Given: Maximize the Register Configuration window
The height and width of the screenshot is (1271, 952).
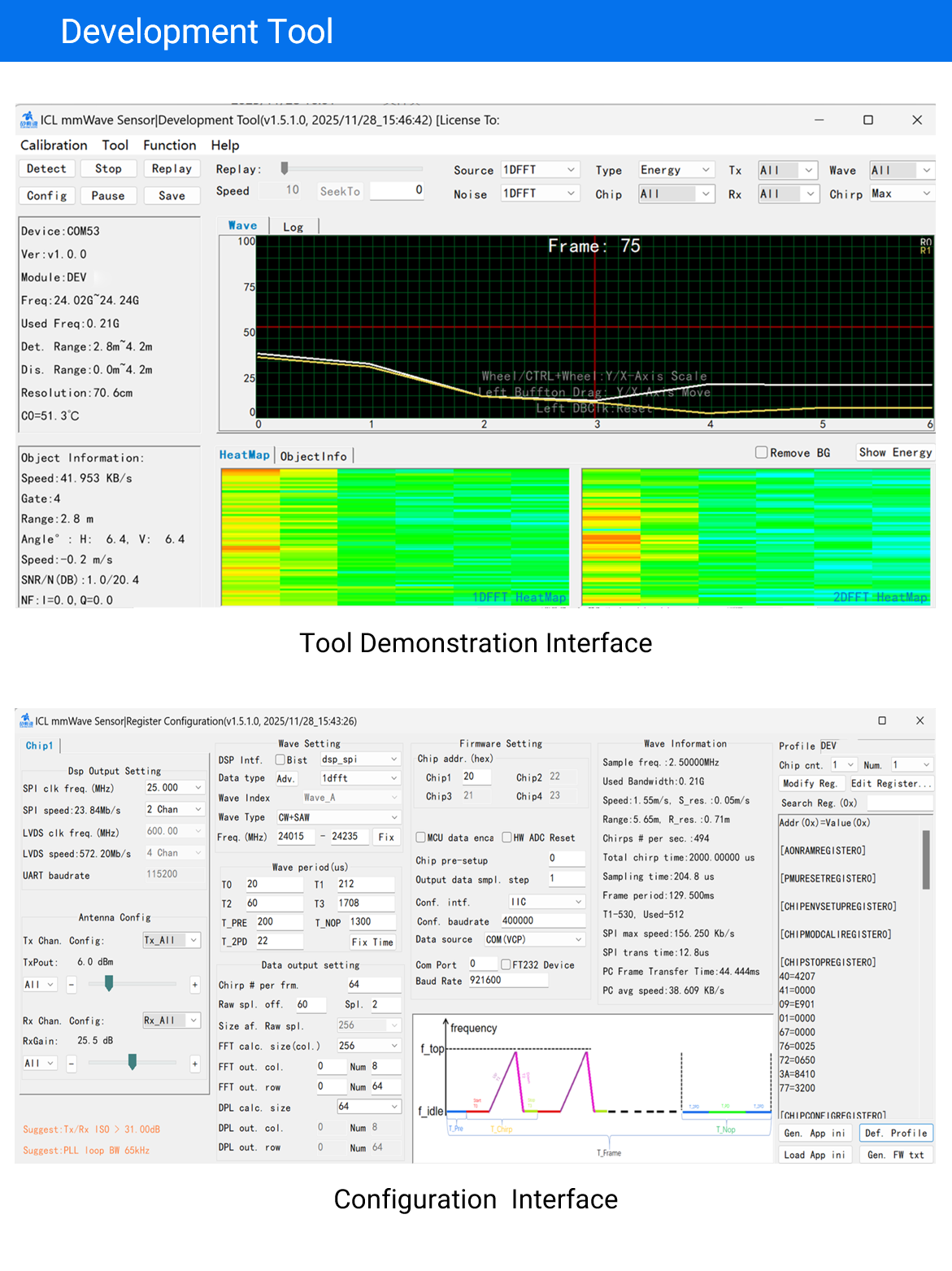Looking at the screenshot, I should 882,720.
